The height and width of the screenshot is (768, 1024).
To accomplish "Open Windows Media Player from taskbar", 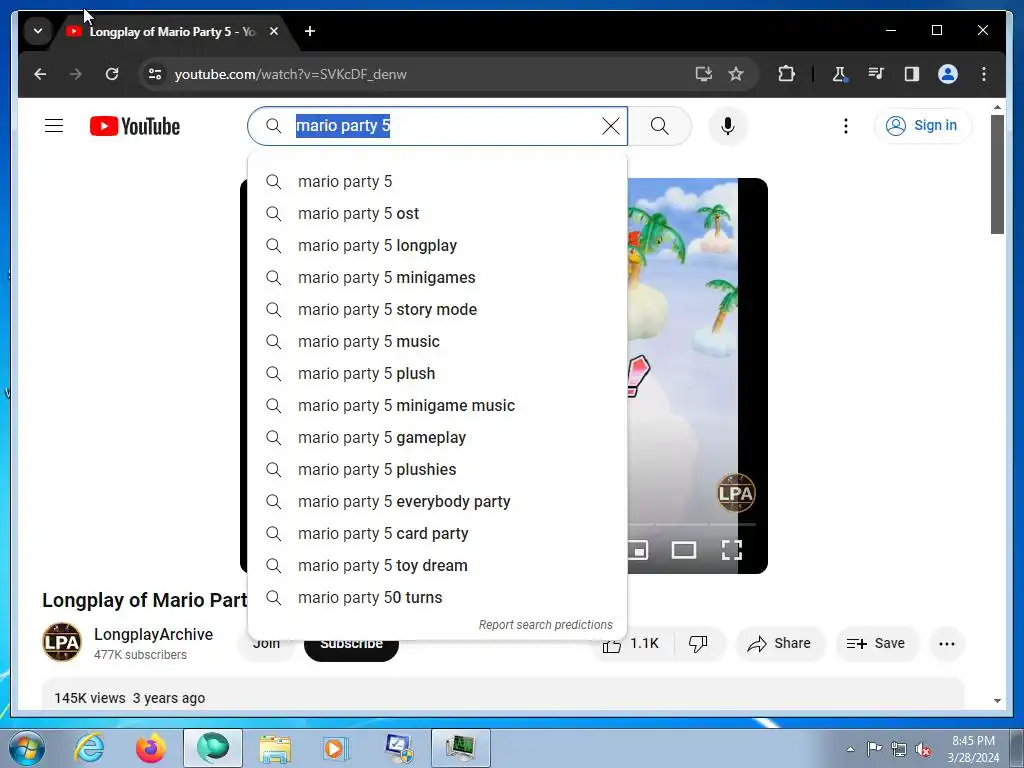I will 336,748.
